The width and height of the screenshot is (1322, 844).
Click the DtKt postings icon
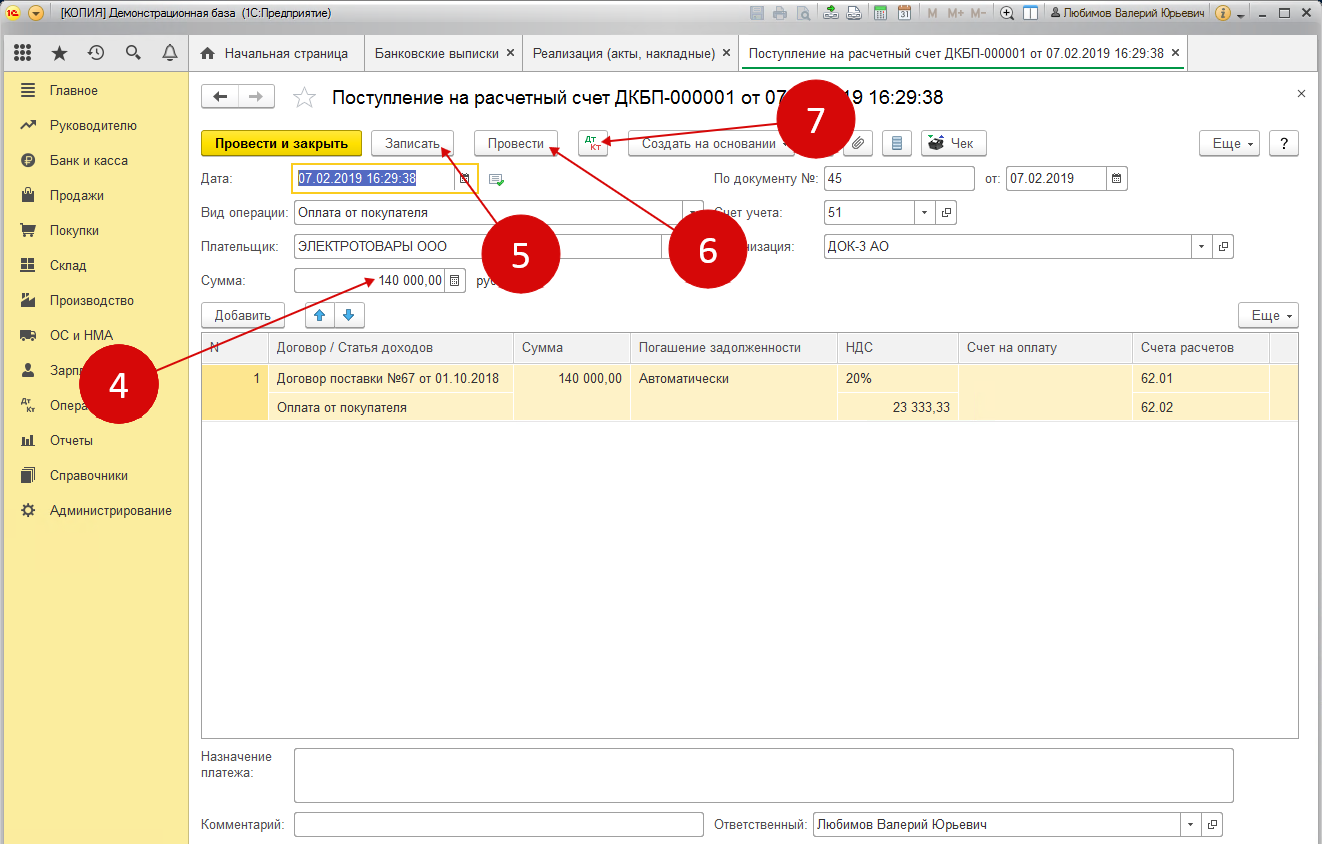point(593,144)
